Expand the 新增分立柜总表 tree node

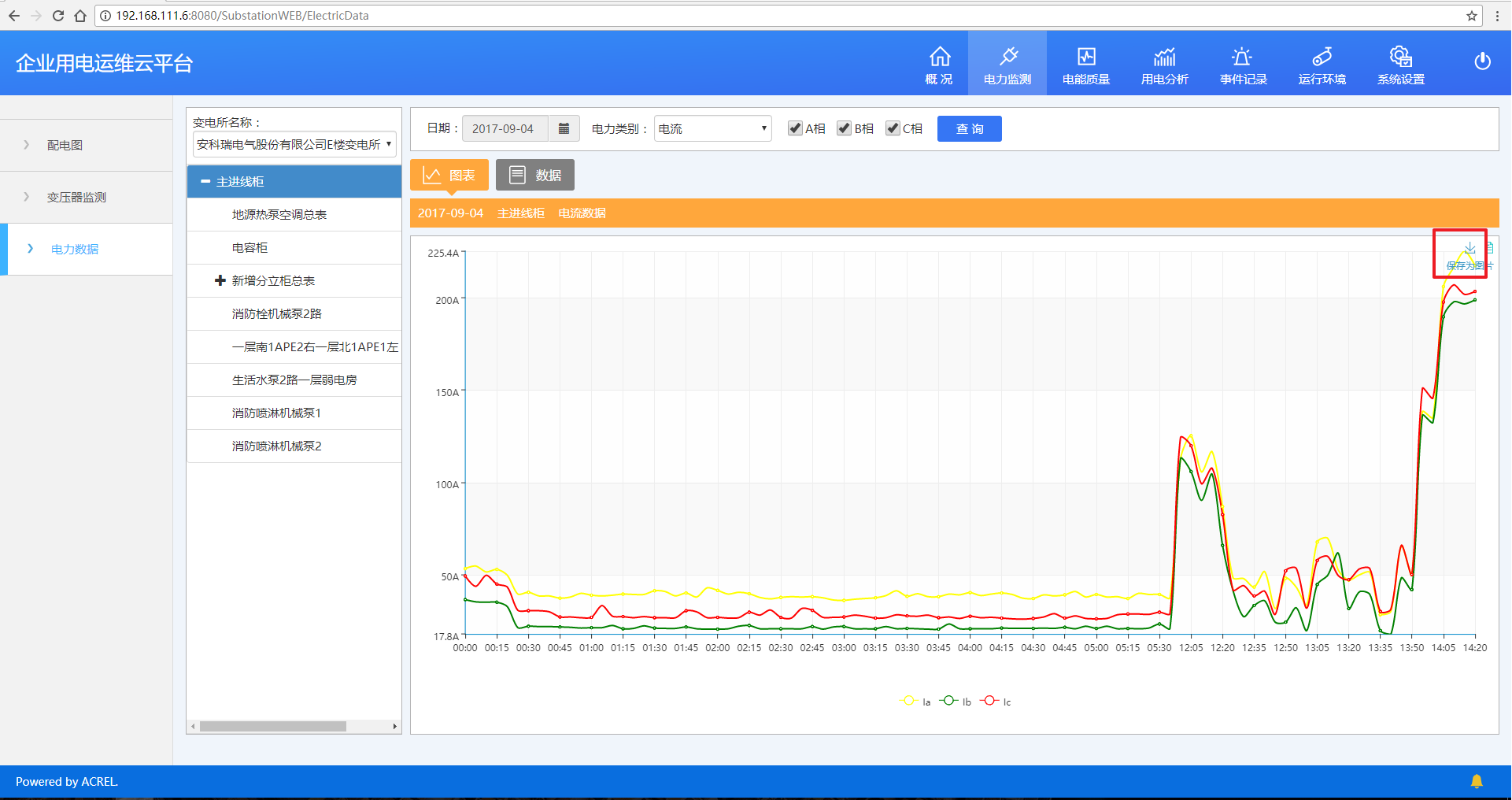pyautogui.click(x=220, y=280)
